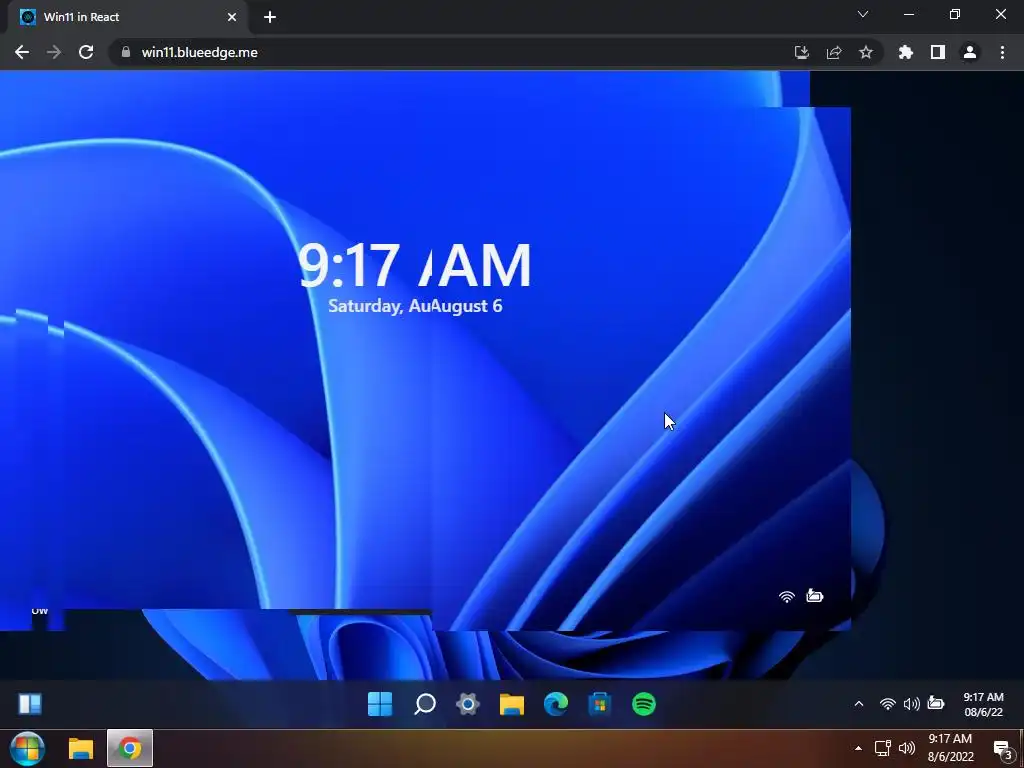
Task: Open Chrome three-dot menu
Action: coord(1002,52)
